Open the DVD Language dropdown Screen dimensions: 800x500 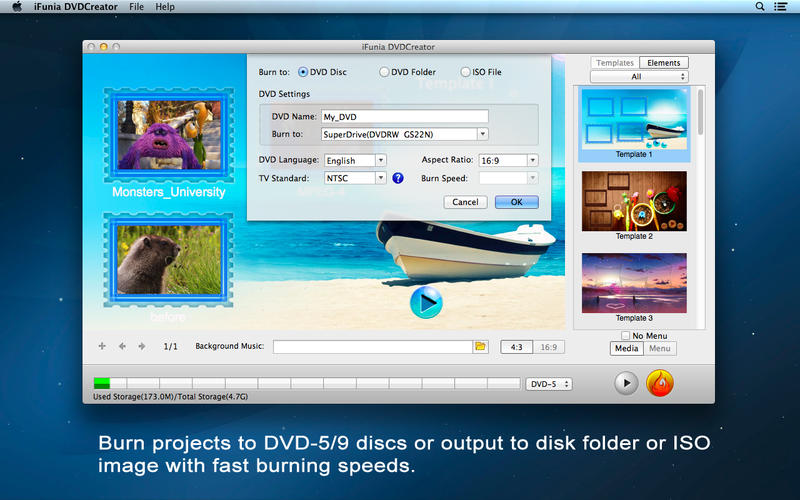click(x=355, y=160)
